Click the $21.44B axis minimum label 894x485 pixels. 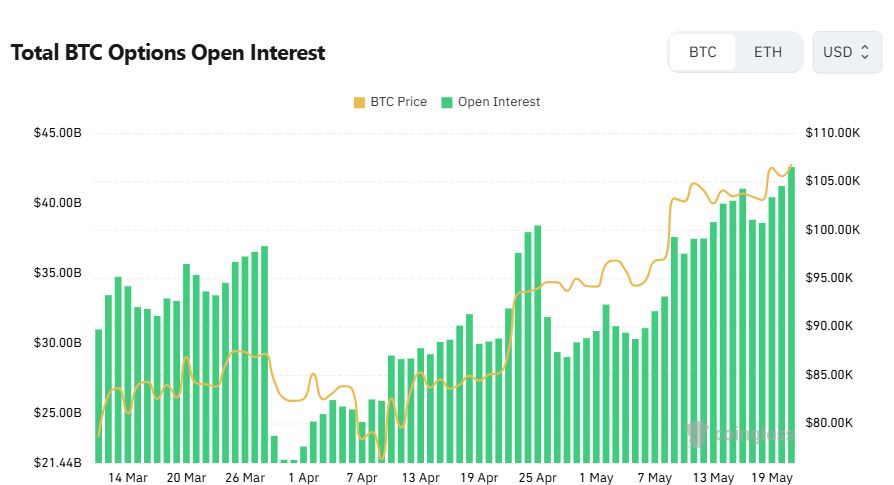(58, 462)
